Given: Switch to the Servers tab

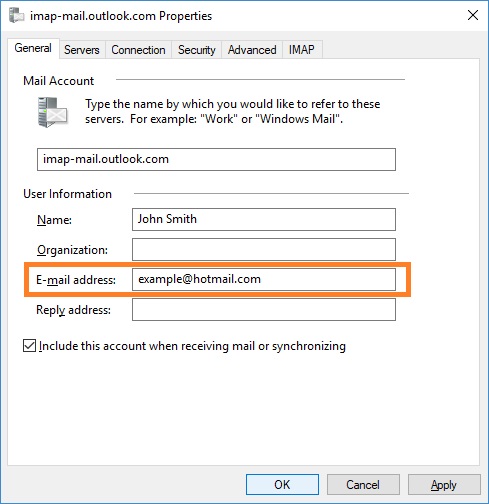Looking at the screenshot, I should point(82,50).
